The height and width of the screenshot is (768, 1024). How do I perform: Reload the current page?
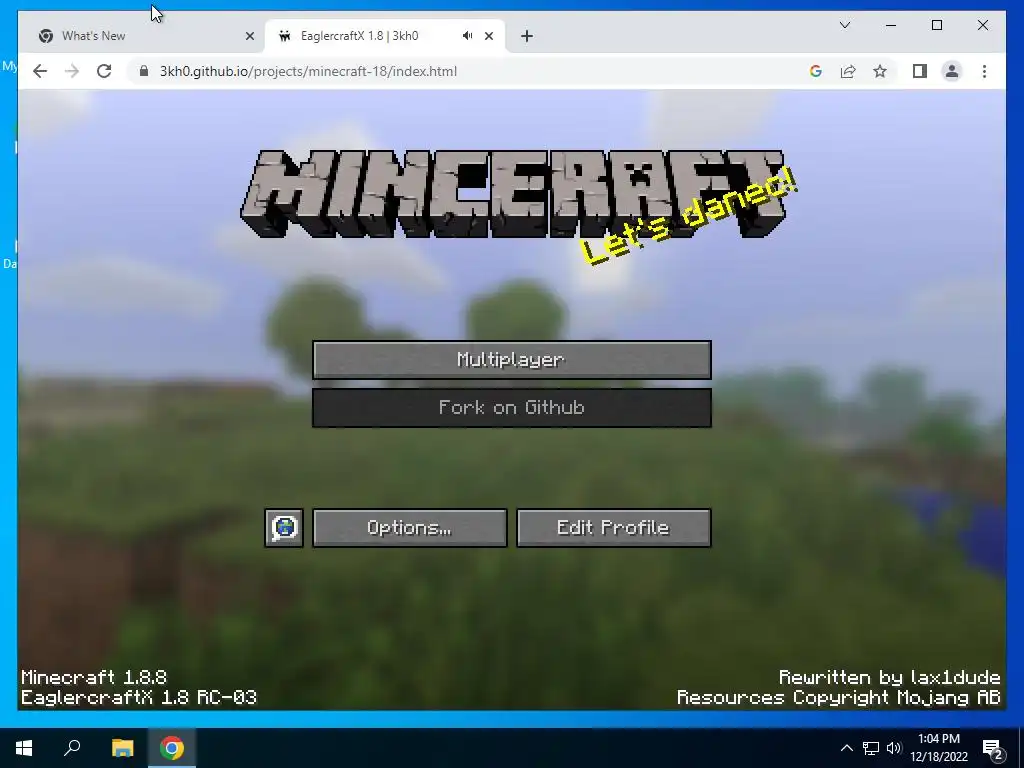(104, 71)
